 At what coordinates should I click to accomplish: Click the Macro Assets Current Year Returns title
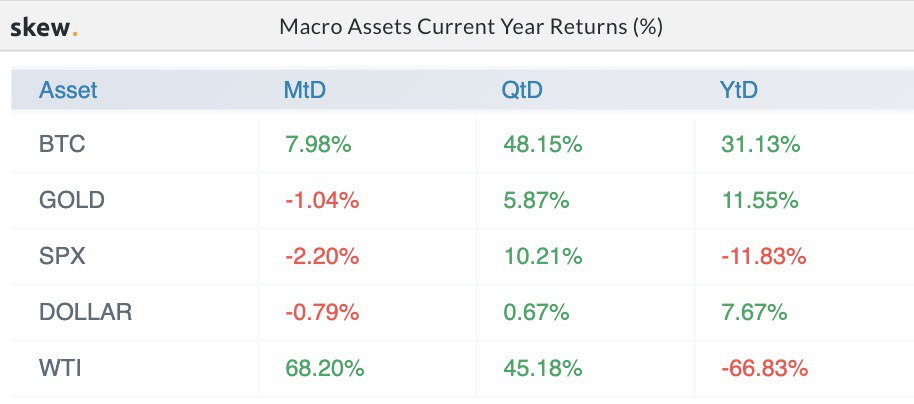471,27
